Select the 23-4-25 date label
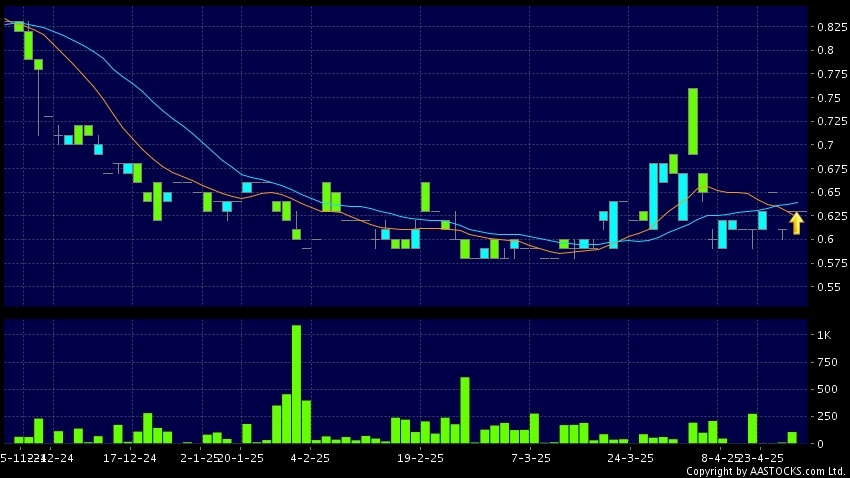Viewport: 850px width, 478px height. tap(762, 458)
